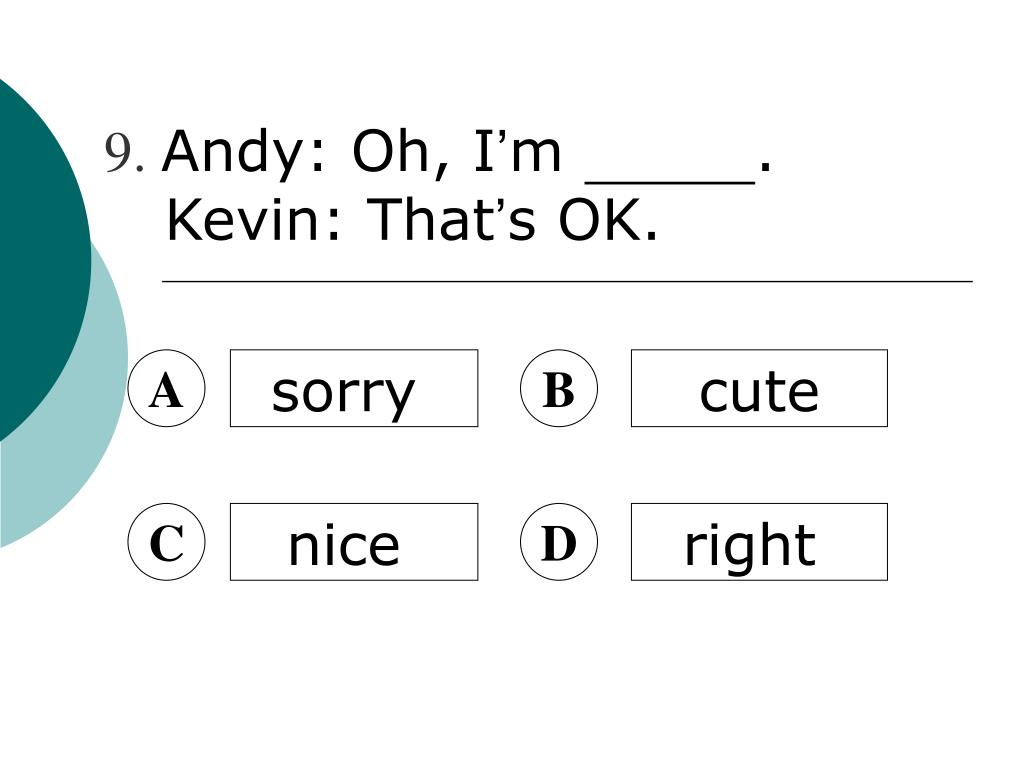Select the circled letter B option
The height and width of the screenshot is (768, 1024).
[558, 388]
